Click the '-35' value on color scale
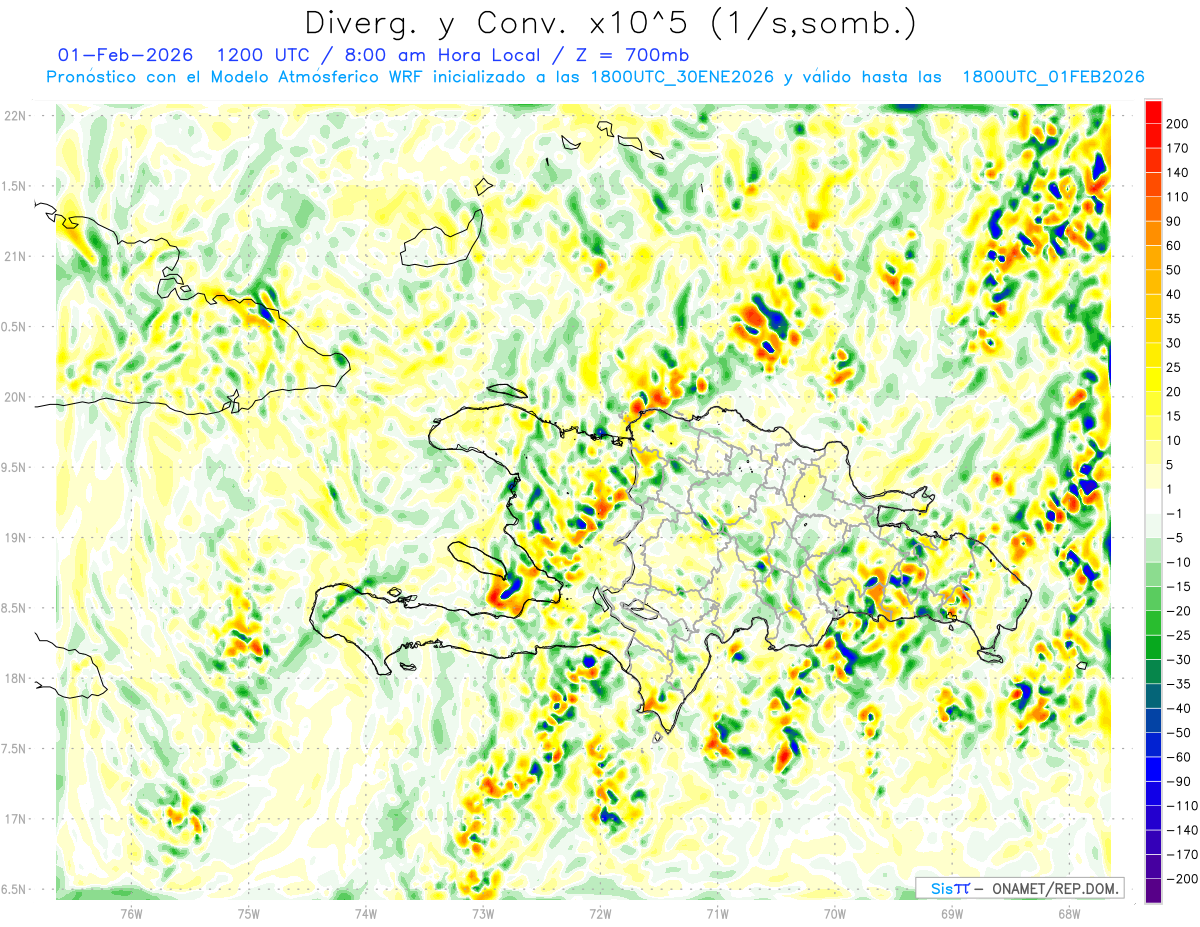The height and width of the screenshot is (927, 1200). pyautogui.click(x=1178, y=684)
